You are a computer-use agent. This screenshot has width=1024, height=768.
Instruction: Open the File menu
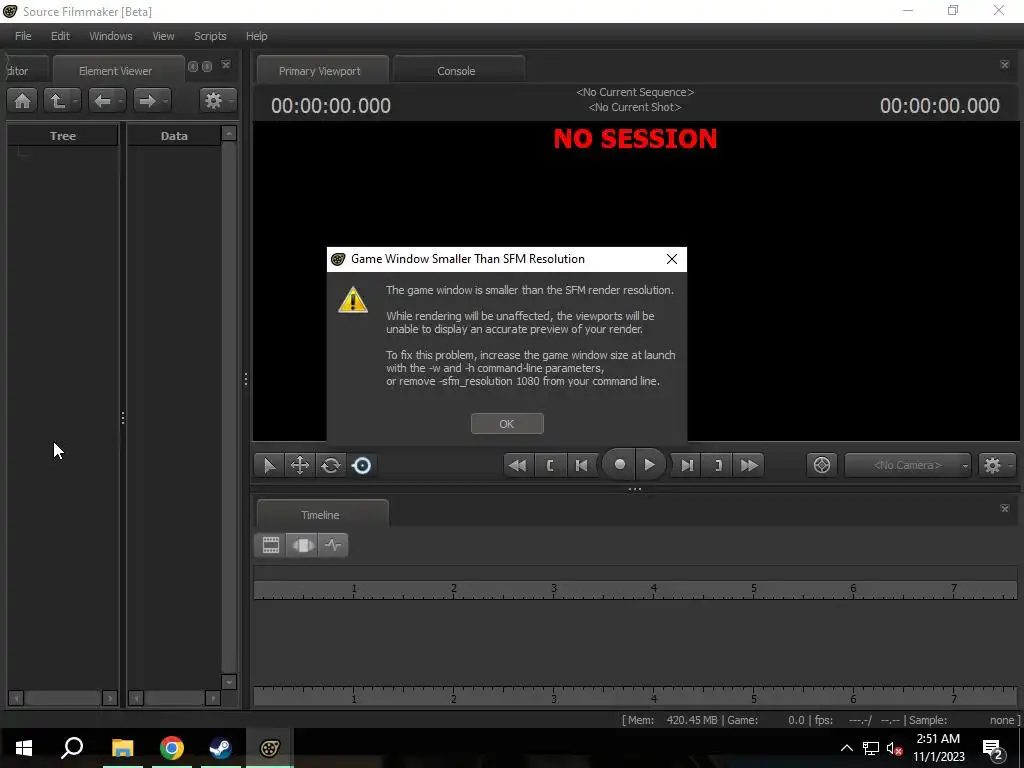click(x=23, y=36)
